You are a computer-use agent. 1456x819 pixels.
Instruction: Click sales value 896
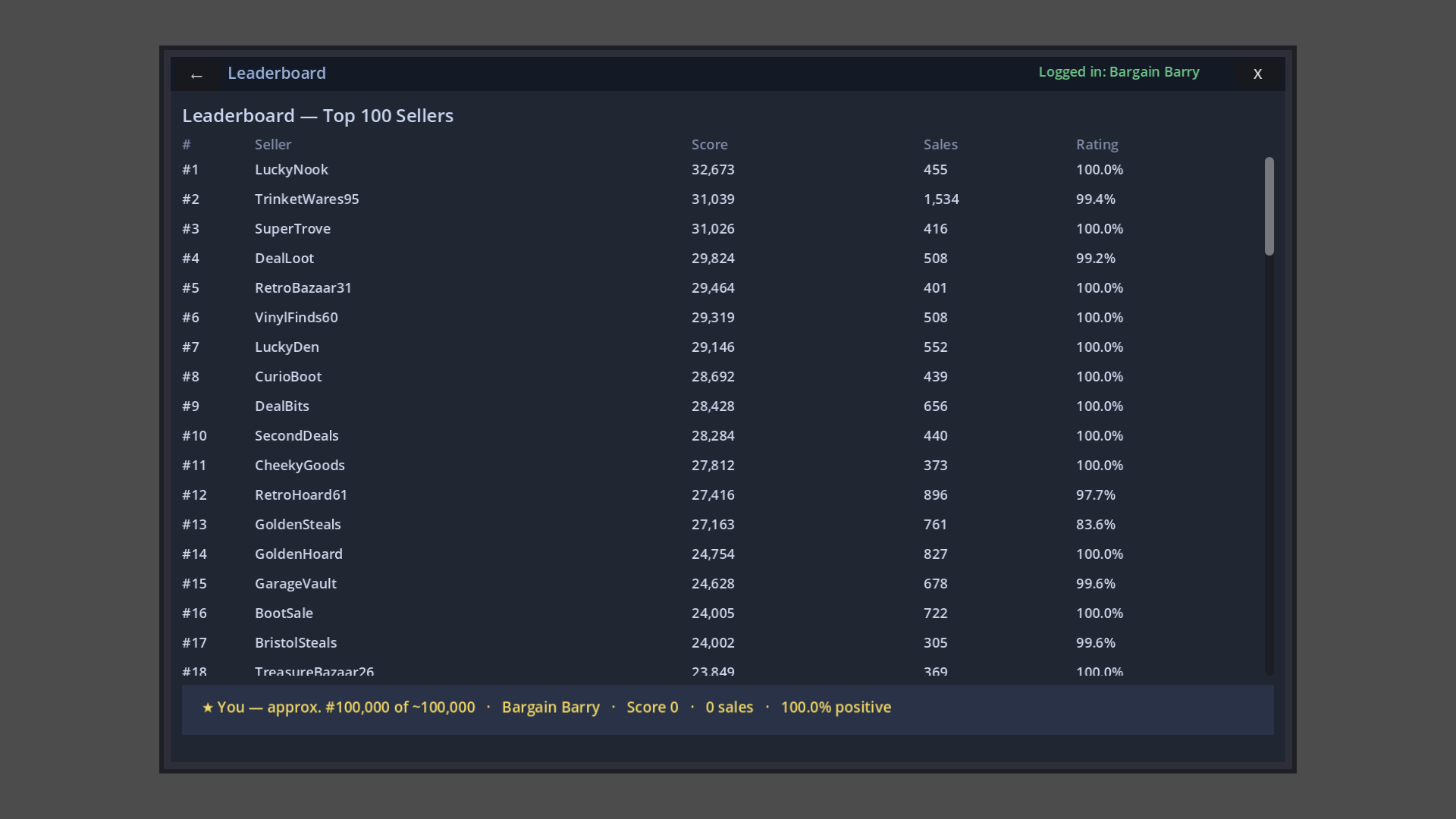pos(935,495)
